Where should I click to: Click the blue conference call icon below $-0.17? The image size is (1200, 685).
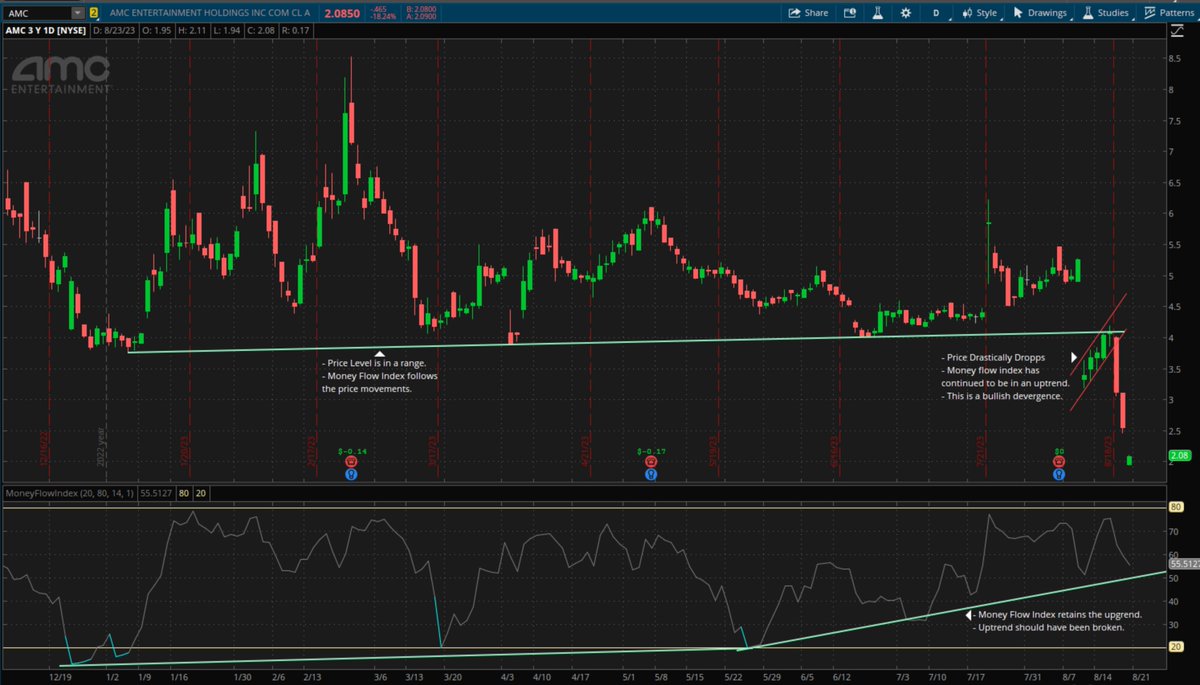(651, 474)
